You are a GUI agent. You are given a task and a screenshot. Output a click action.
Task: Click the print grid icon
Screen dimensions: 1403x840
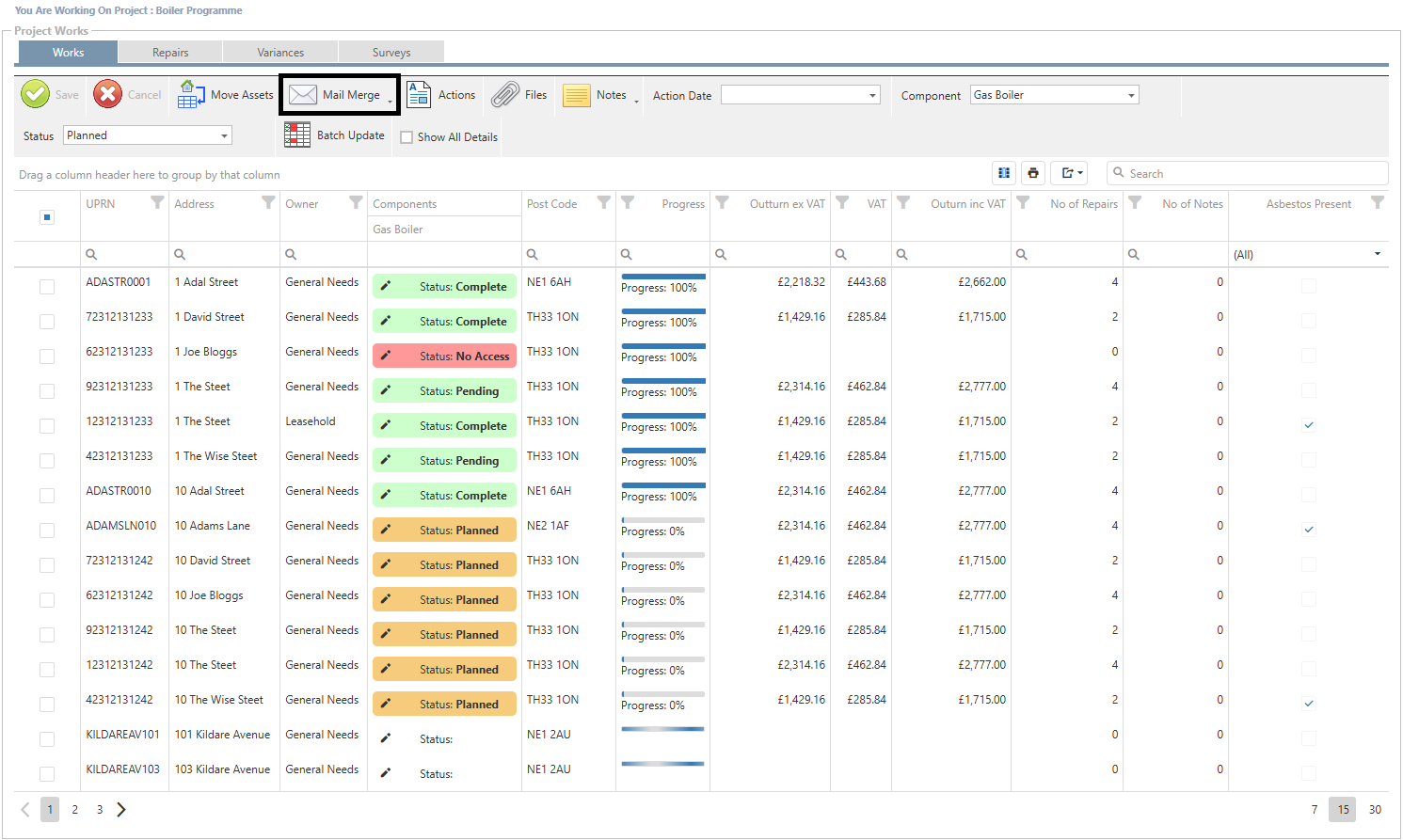pos(1033,173)
